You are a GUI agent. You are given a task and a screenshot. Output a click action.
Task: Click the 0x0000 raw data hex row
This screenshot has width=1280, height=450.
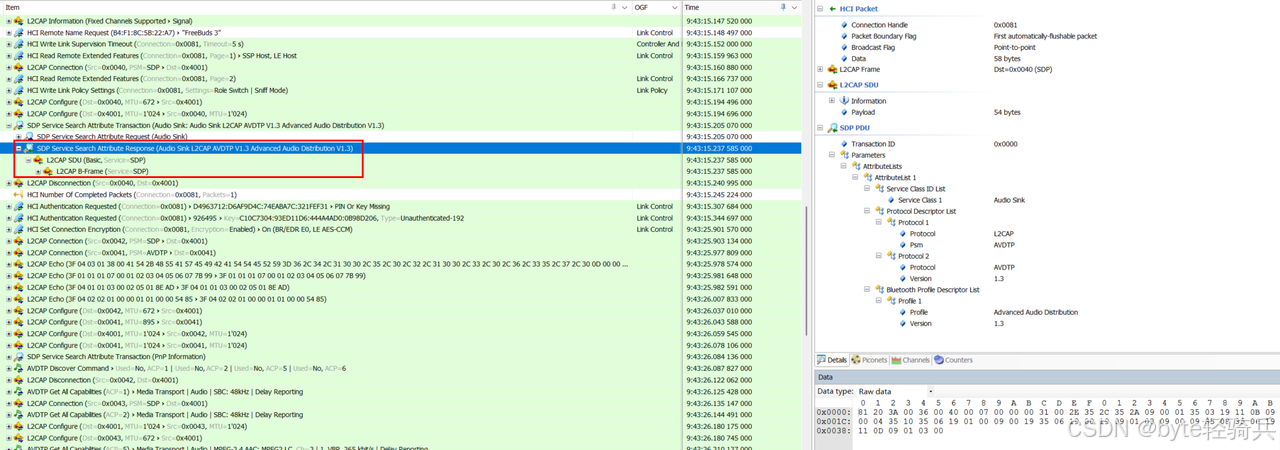pyautogui.click(x=1048, y=411)
